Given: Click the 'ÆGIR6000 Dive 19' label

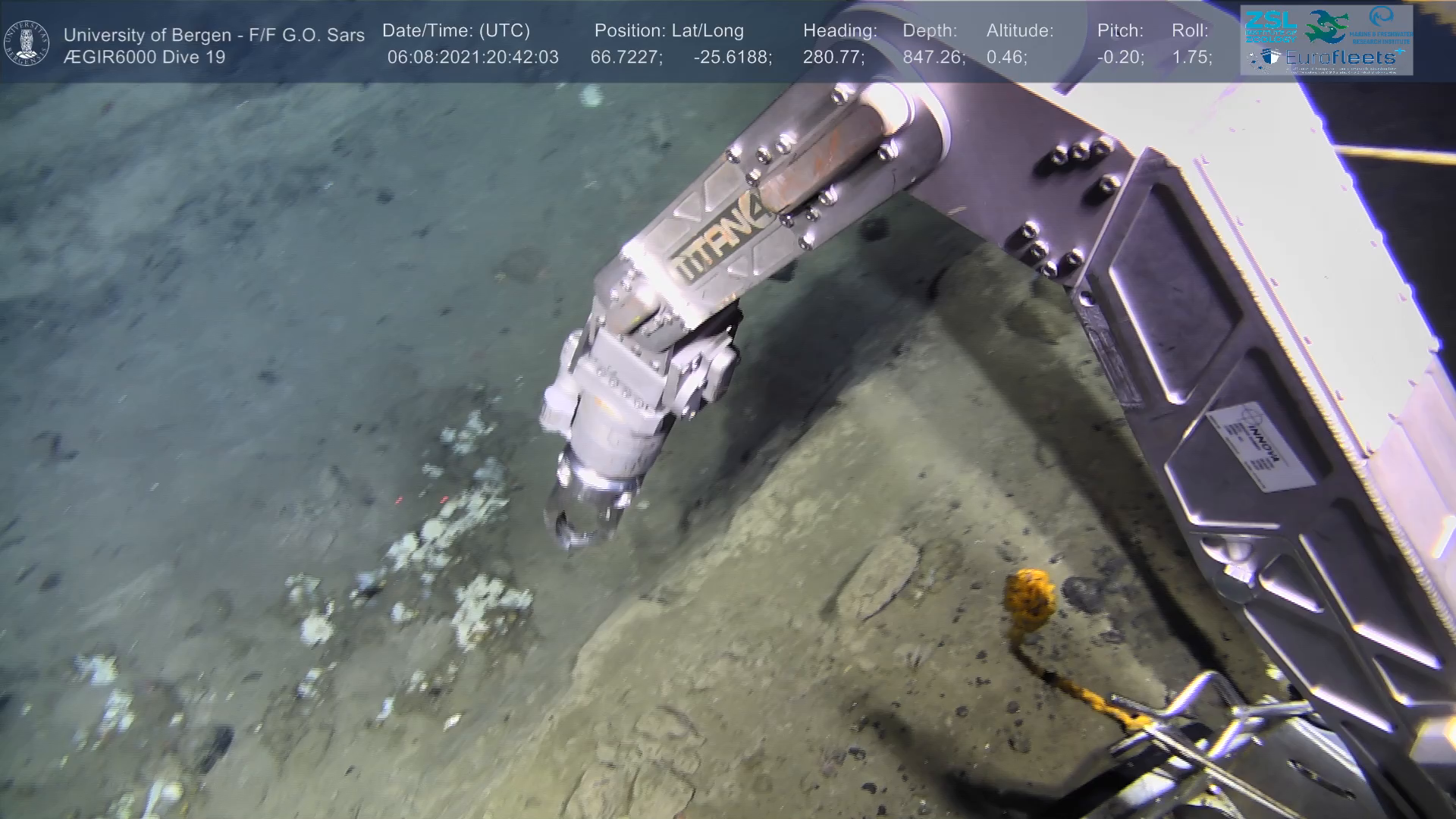Looking at the screenshot, I should click(x=144, y=58).
